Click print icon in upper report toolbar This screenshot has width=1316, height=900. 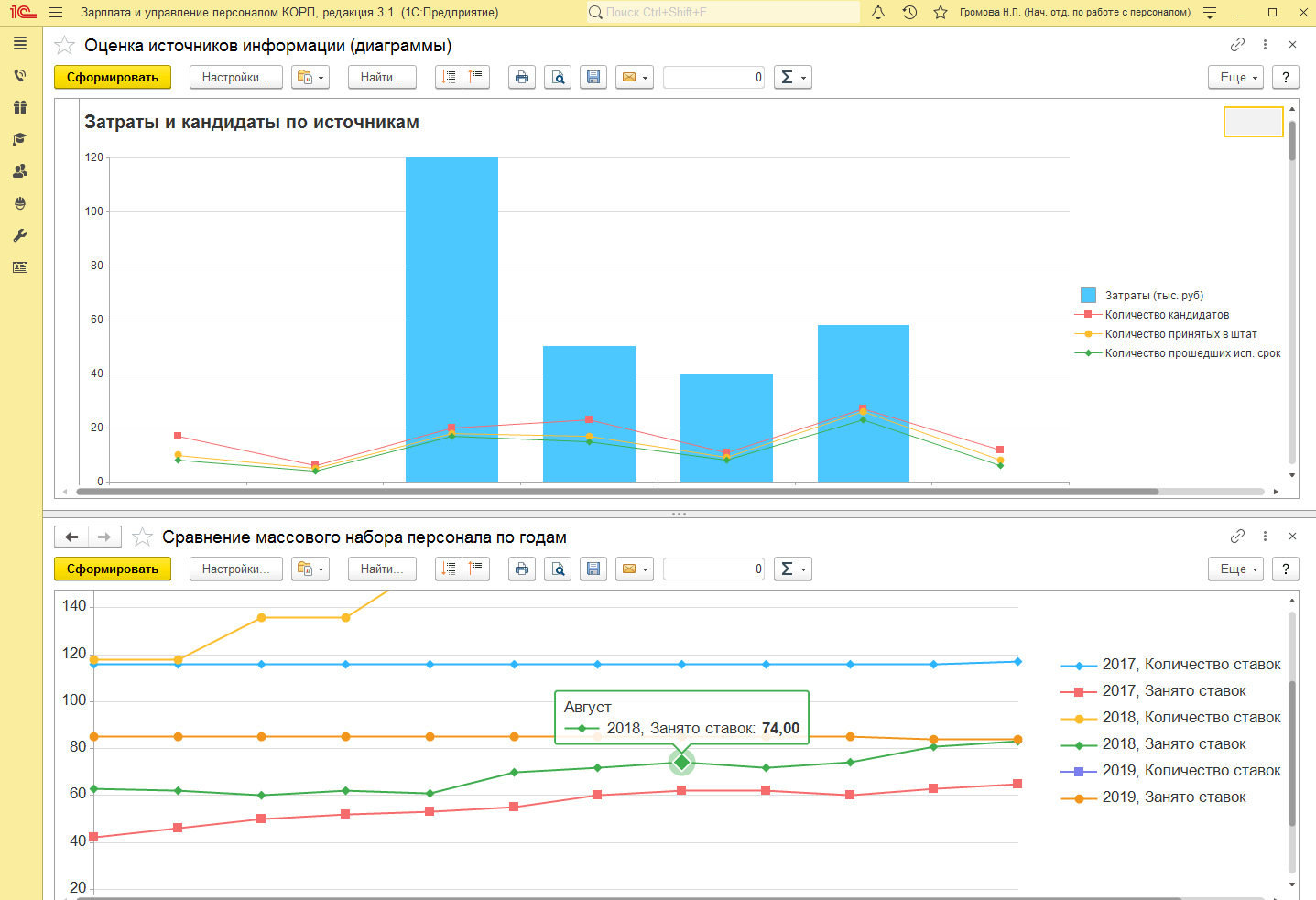522,78
